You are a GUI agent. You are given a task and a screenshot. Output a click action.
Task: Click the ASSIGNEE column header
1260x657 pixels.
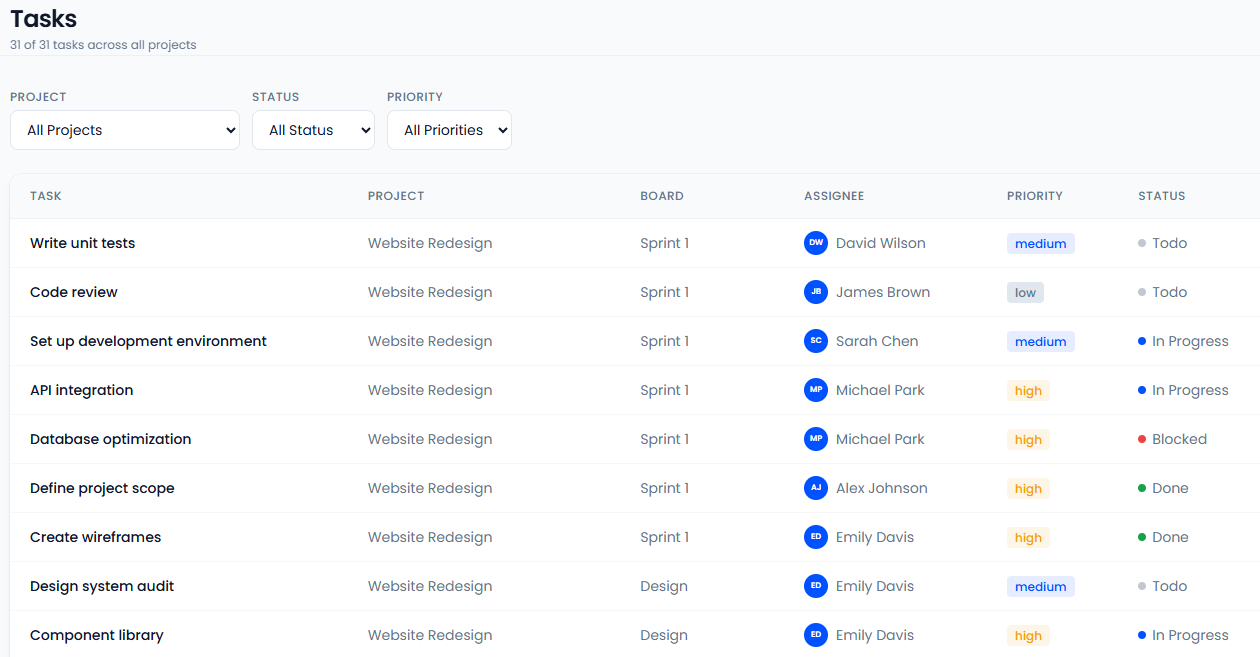click(834, 196)
